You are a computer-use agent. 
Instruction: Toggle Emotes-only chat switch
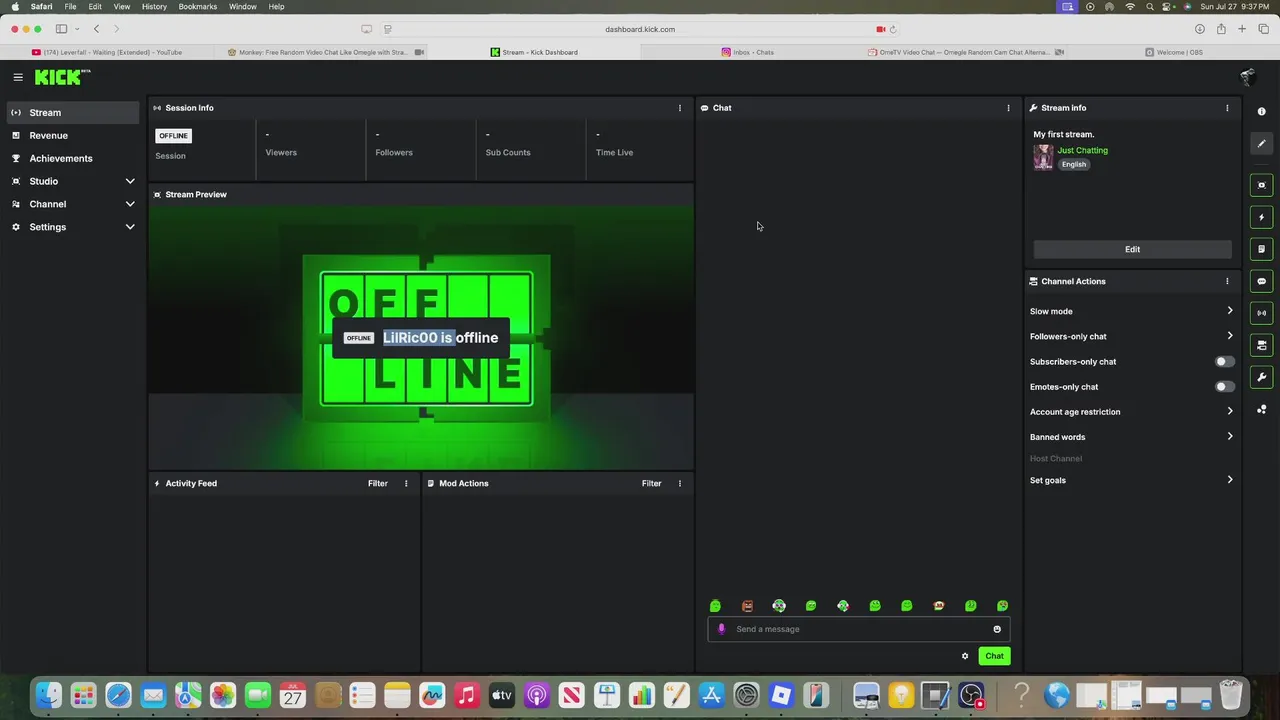coord(1224,386)
